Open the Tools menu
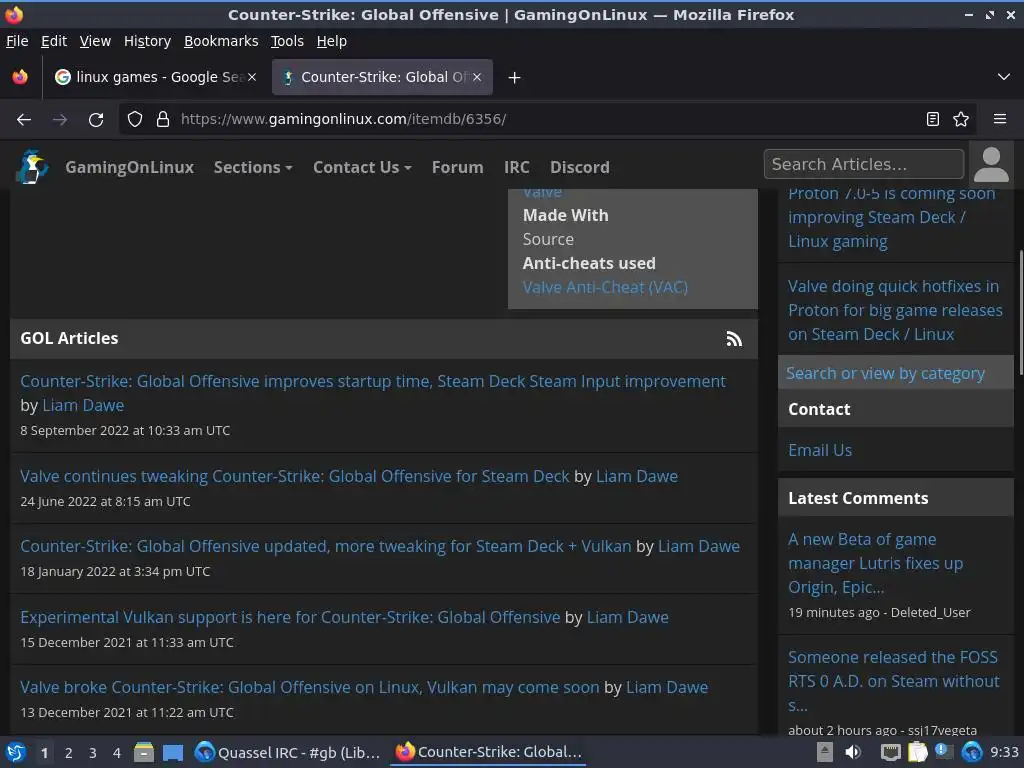The image size is (1024, 768). coord(287,41)
